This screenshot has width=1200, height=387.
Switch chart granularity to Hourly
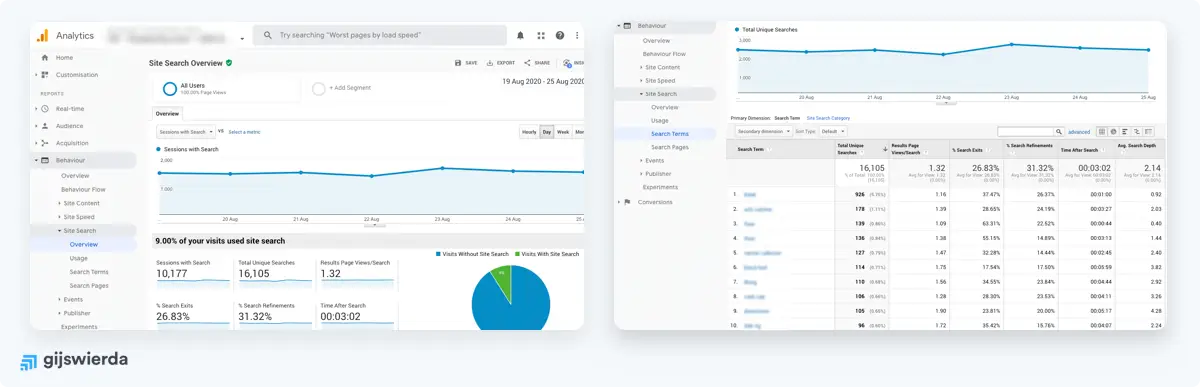coord(529,131)
